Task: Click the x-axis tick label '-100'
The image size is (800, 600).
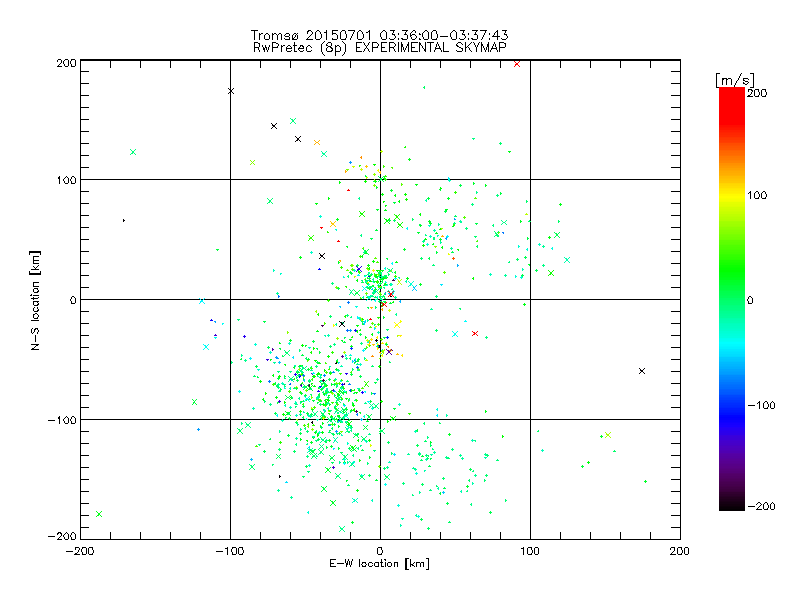Action: tap(230, 551)
